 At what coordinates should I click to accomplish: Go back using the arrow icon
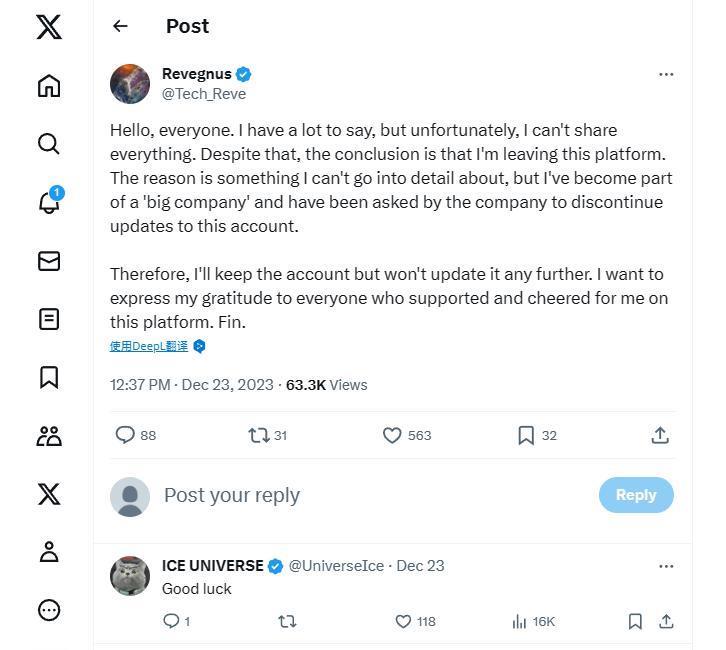tap(120, 26)
